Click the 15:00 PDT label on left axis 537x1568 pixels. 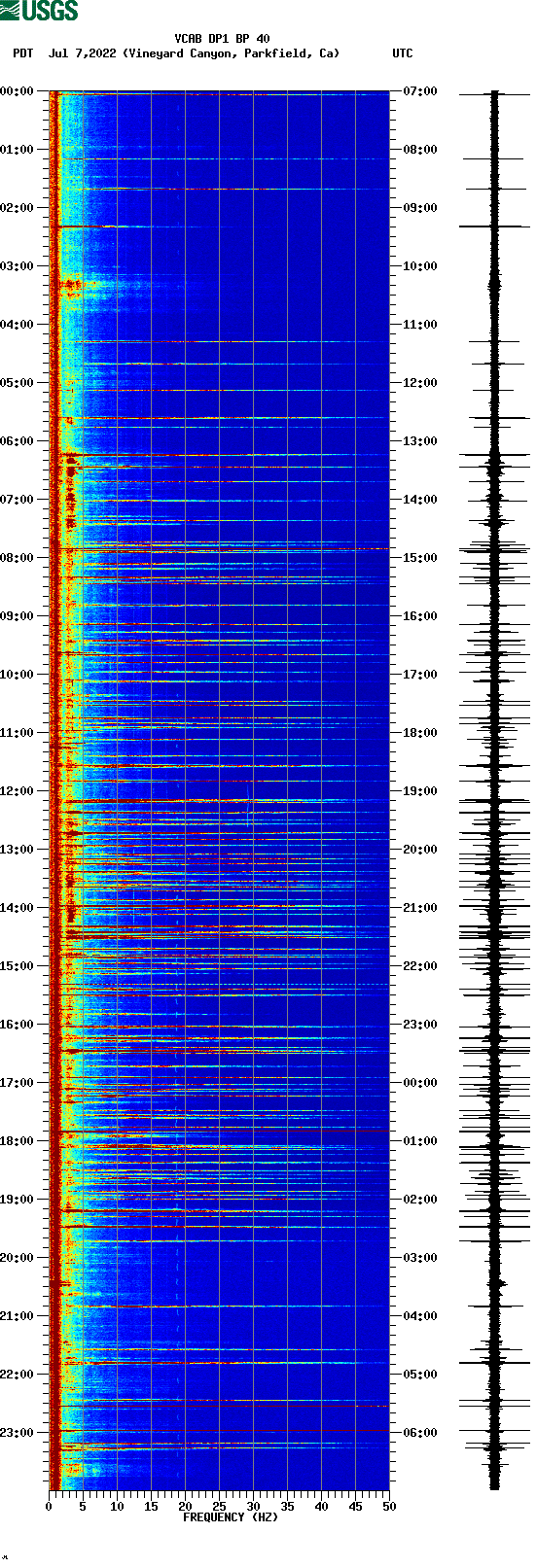[x=17, y=966]
